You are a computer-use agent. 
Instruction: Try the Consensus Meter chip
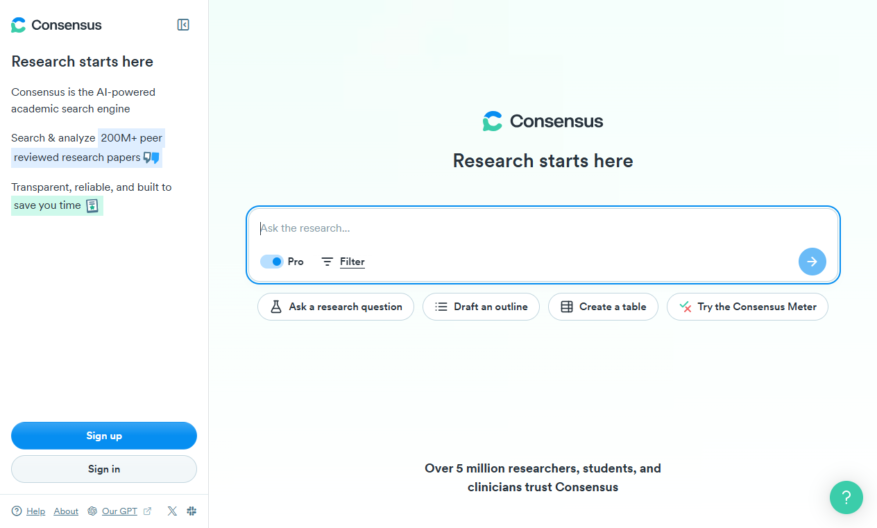747,307
